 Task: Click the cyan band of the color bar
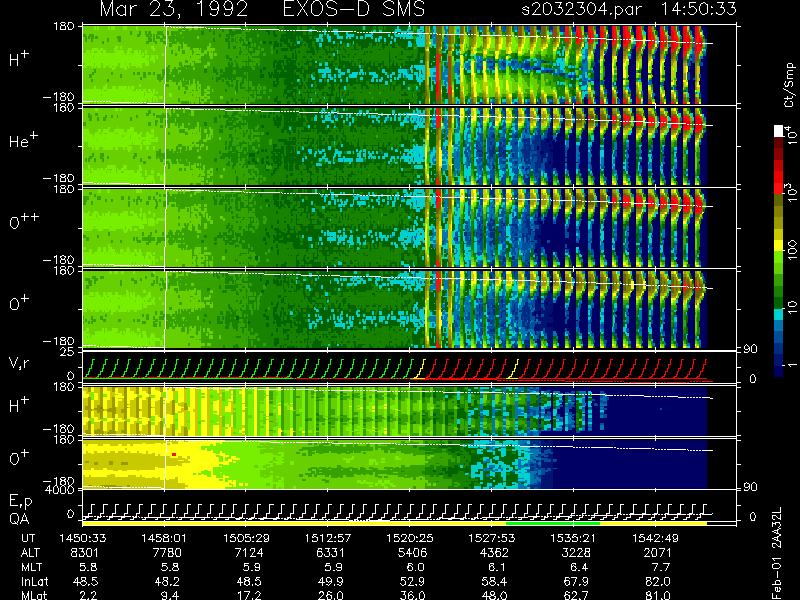click(x=779, y=315)
